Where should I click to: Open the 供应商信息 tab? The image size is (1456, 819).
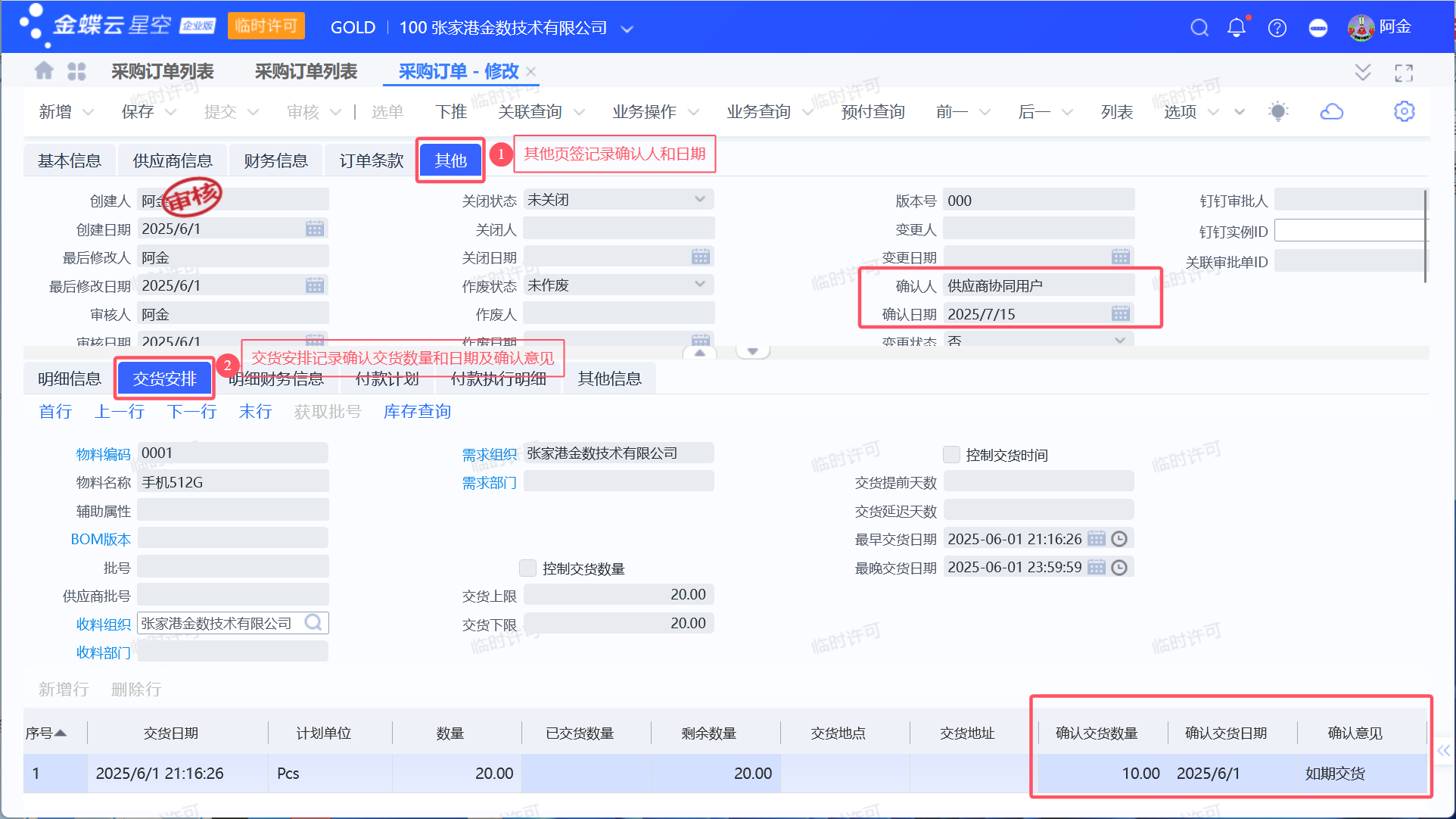click(173, 160)
